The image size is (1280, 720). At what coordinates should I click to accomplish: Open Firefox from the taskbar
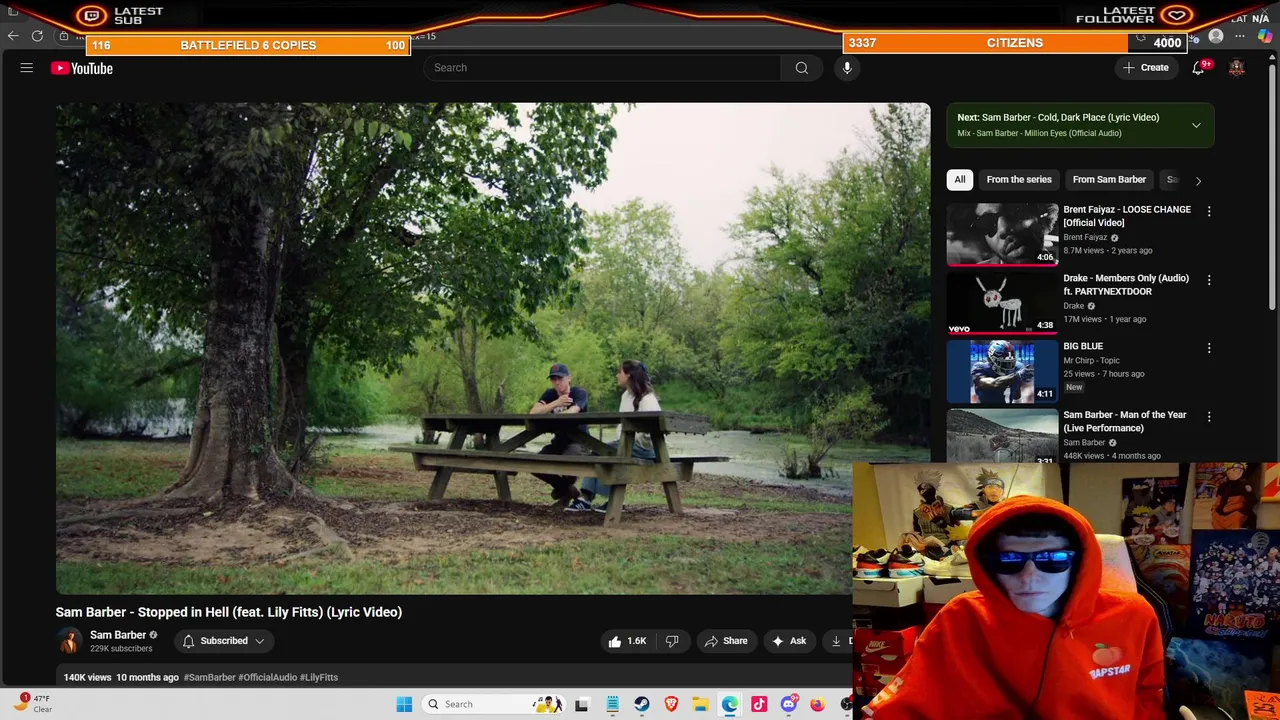coord(818,704)
